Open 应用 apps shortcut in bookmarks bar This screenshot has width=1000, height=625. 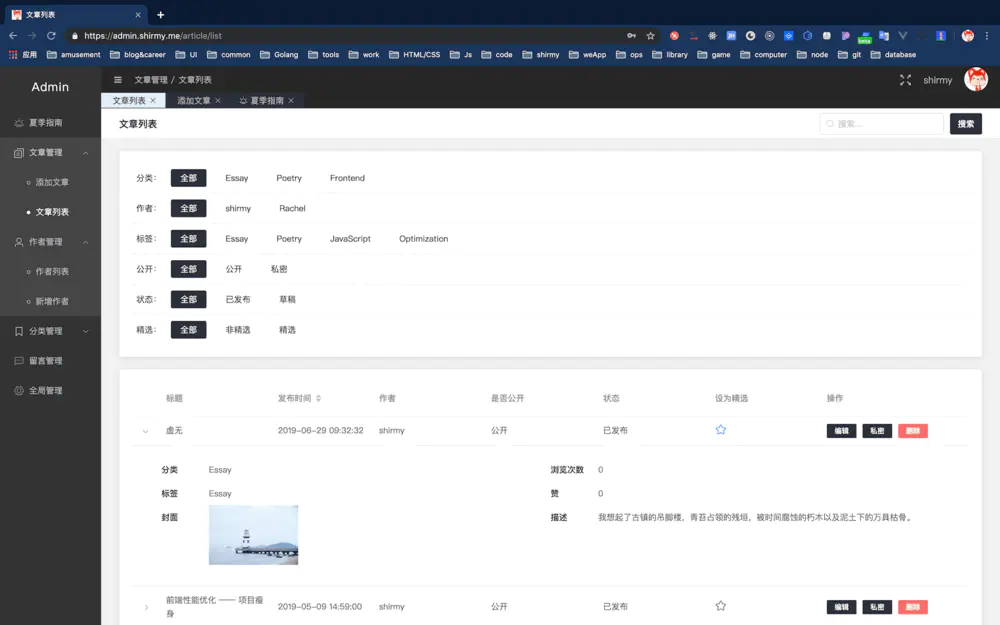coord(23,55)
